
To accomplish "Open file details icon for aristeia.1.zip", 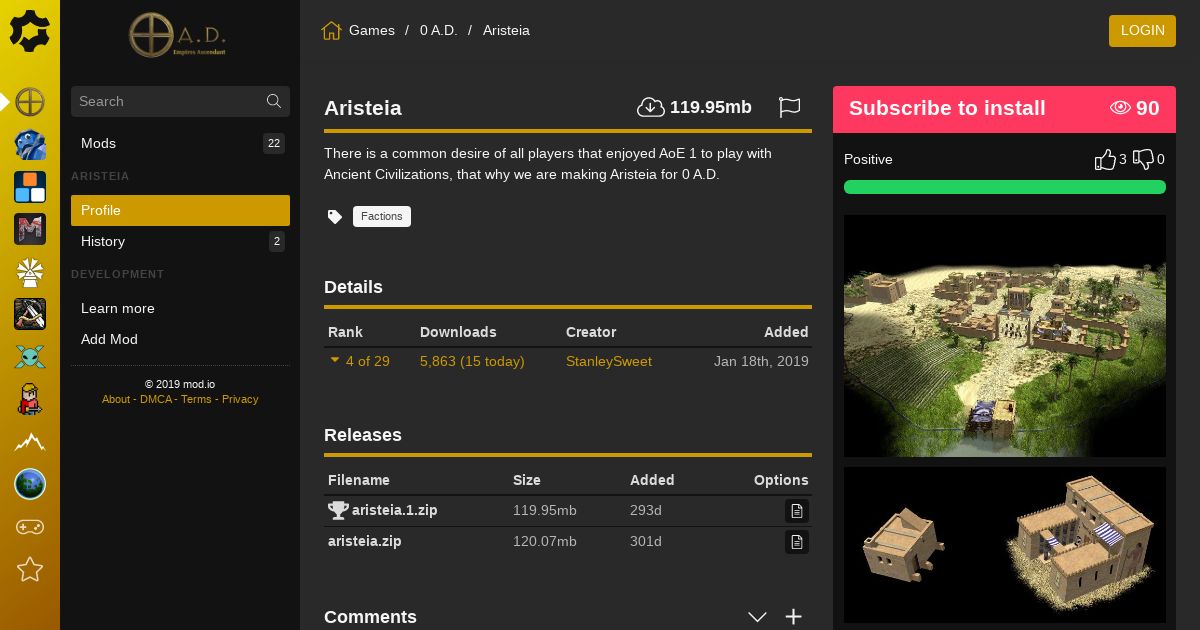I will (797, 511).
